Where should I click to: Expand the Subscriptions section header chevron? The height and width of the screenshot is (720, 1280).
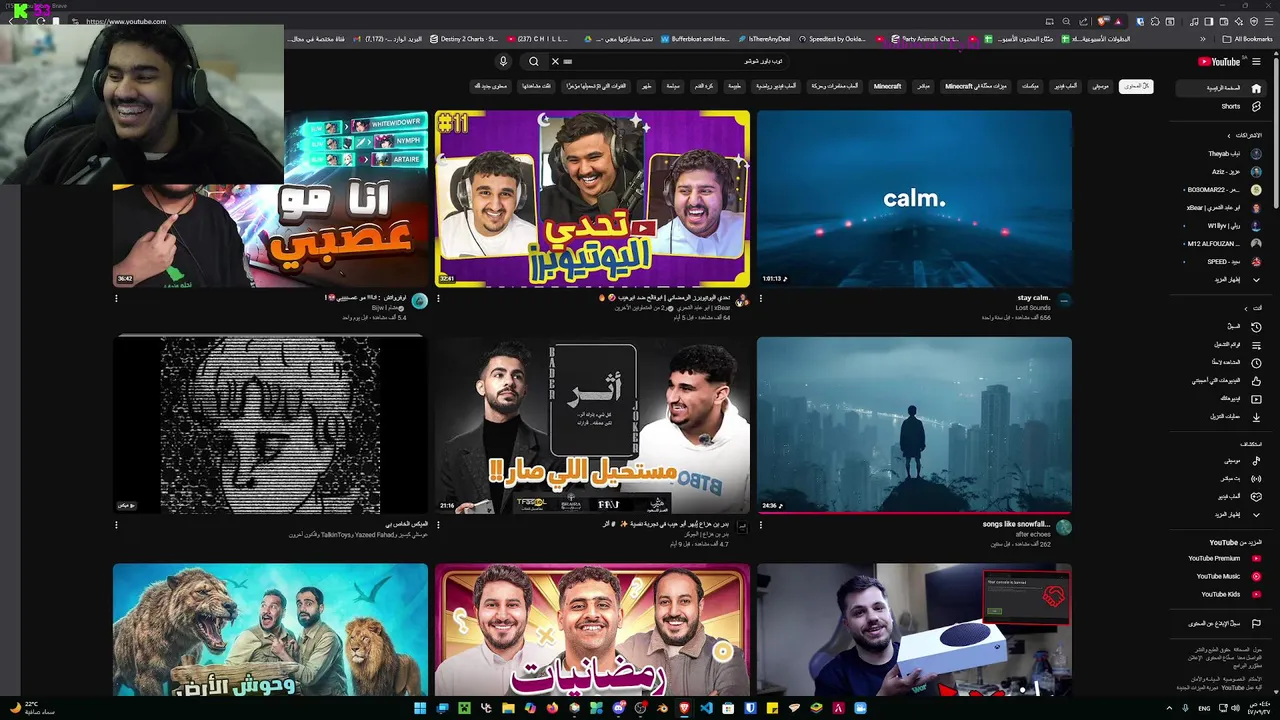[x=1229, y=135]
